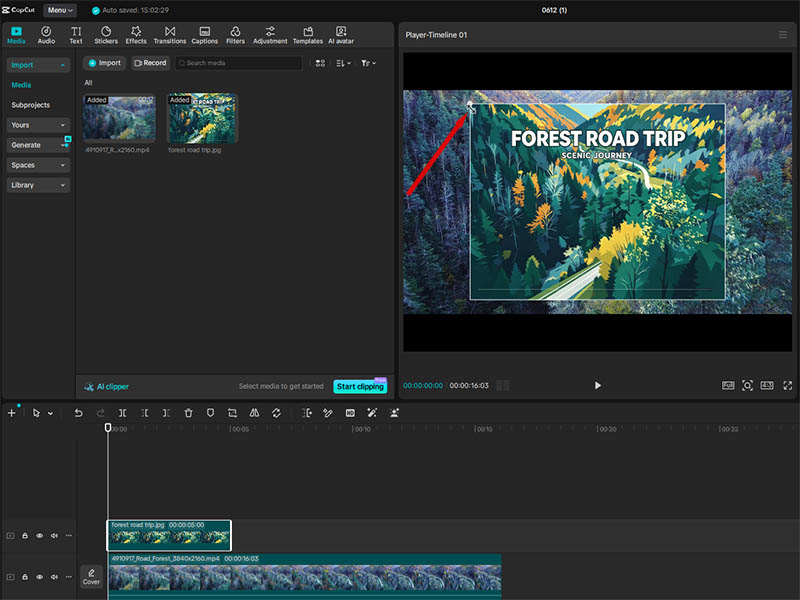Click the Cover button on main track
Viewport: 800px width, 600px height.
[91, 577]
